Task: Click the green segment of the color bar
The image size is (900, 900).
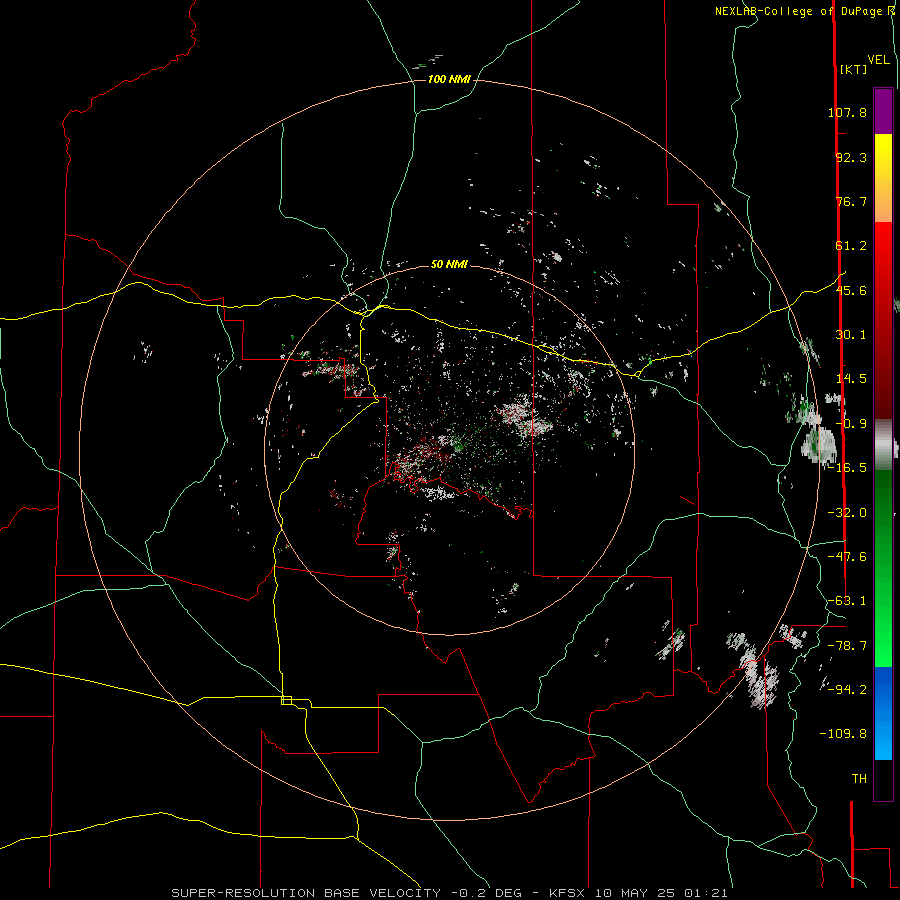Action: (883, 568)
